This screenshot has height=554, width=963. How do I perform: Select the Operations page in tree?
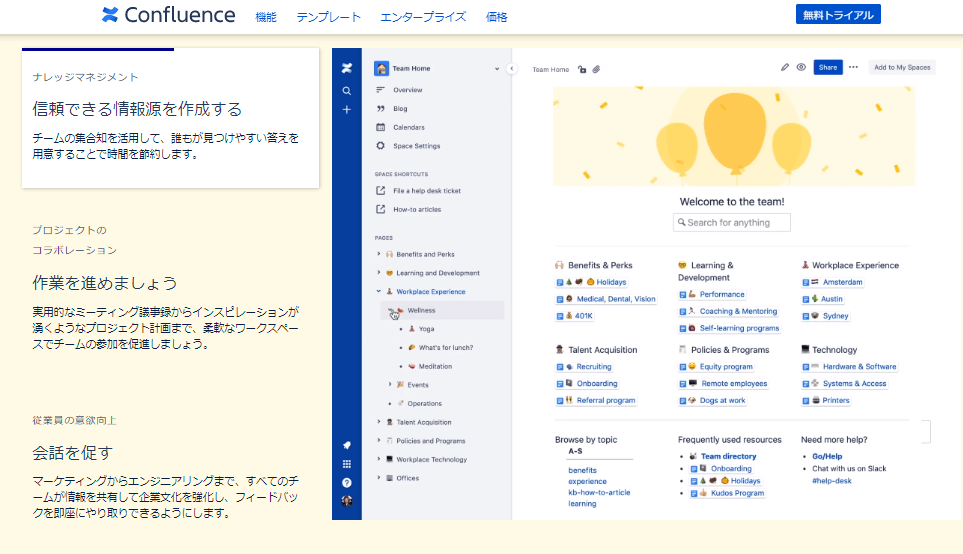coord(424,404)
